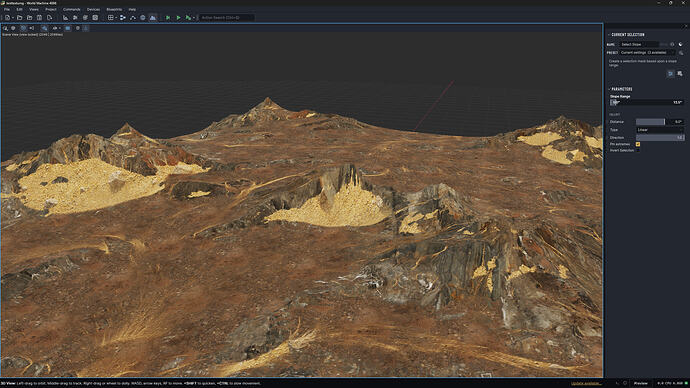Open the Blueprints menu
This screenshot has height=388, width=690.
[x=114, y=9]
